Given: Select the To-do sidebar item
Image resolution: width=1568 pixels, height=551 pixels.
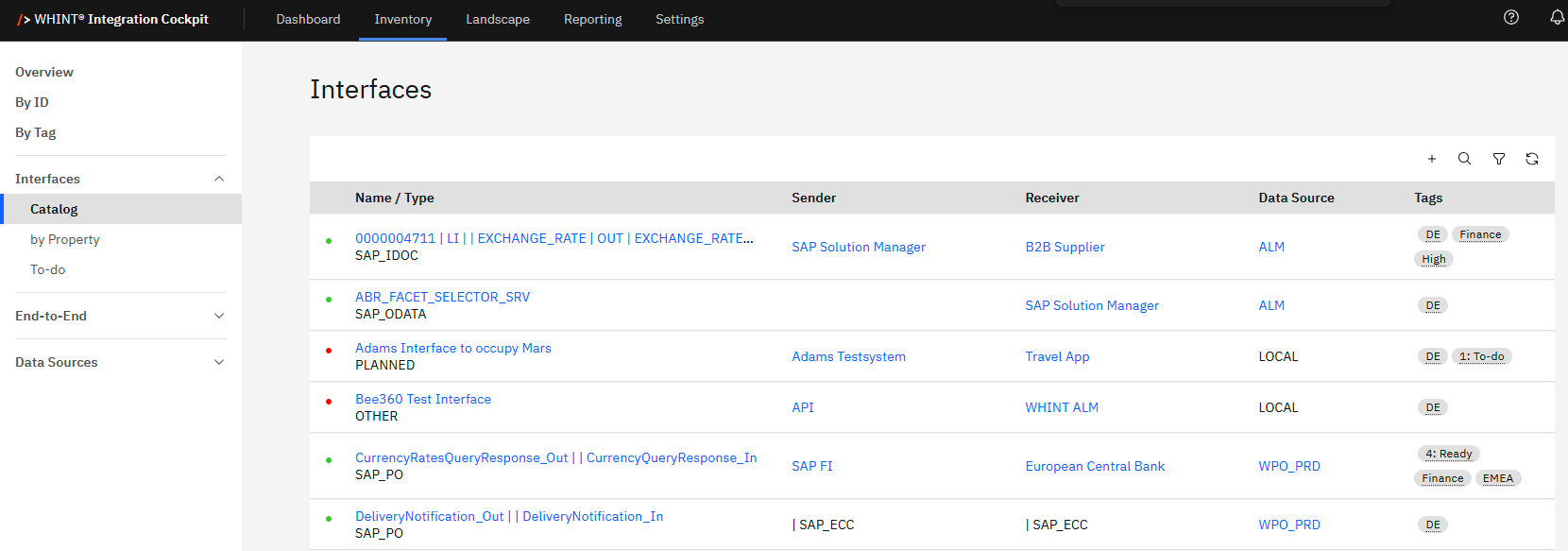Looking at the screenshot, I should pyautogui.click(x=48, y=269).
